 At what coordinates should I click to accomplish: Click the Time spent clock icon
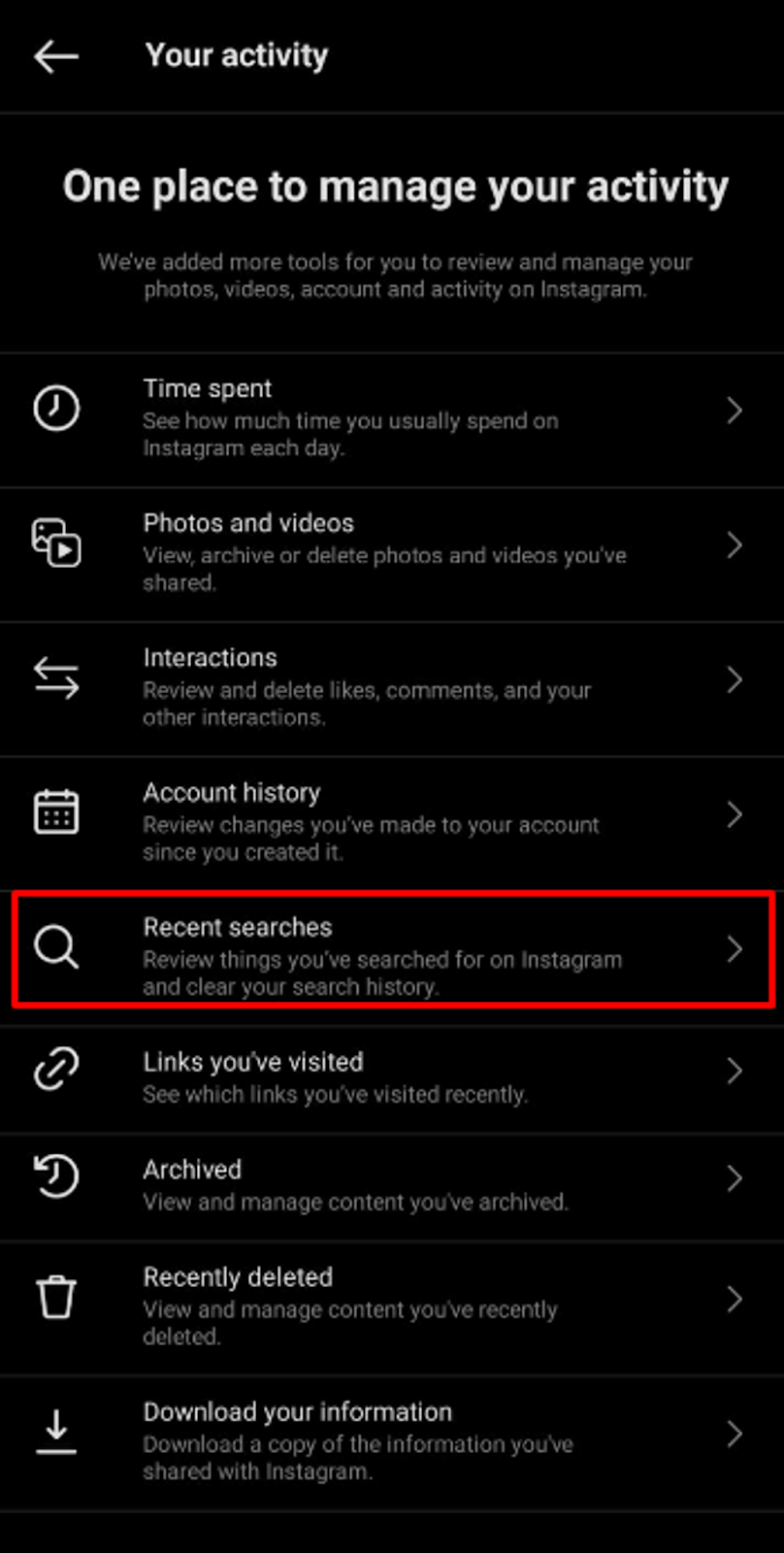click(56, 408)
